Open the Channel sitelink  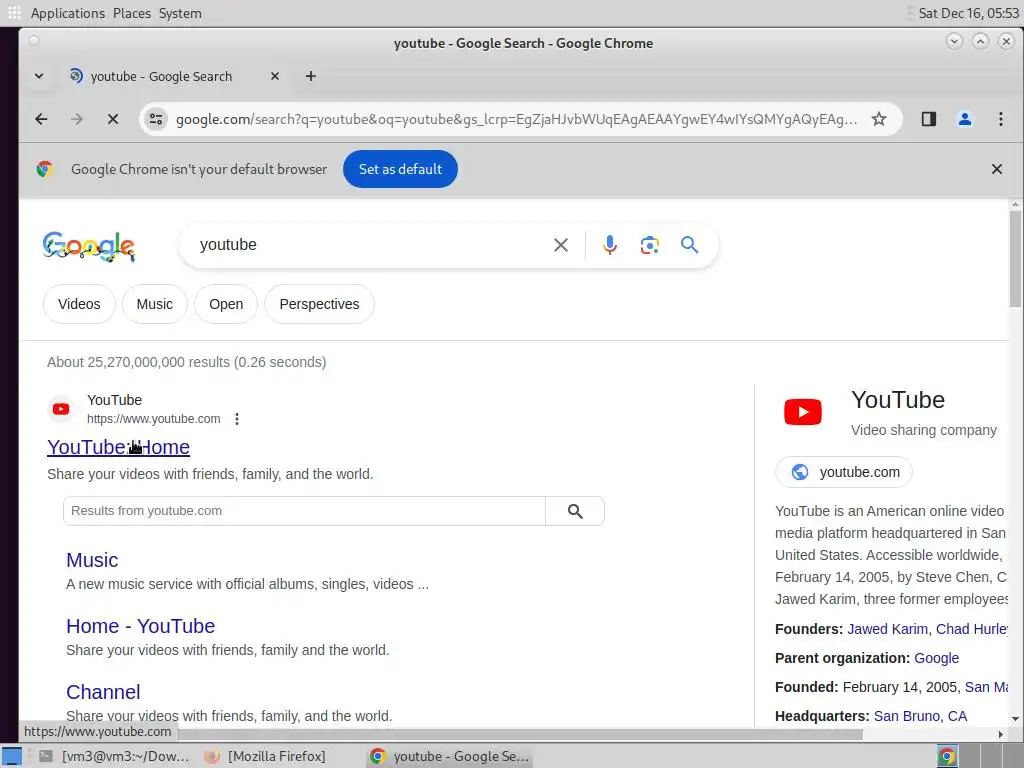(103, 692)
